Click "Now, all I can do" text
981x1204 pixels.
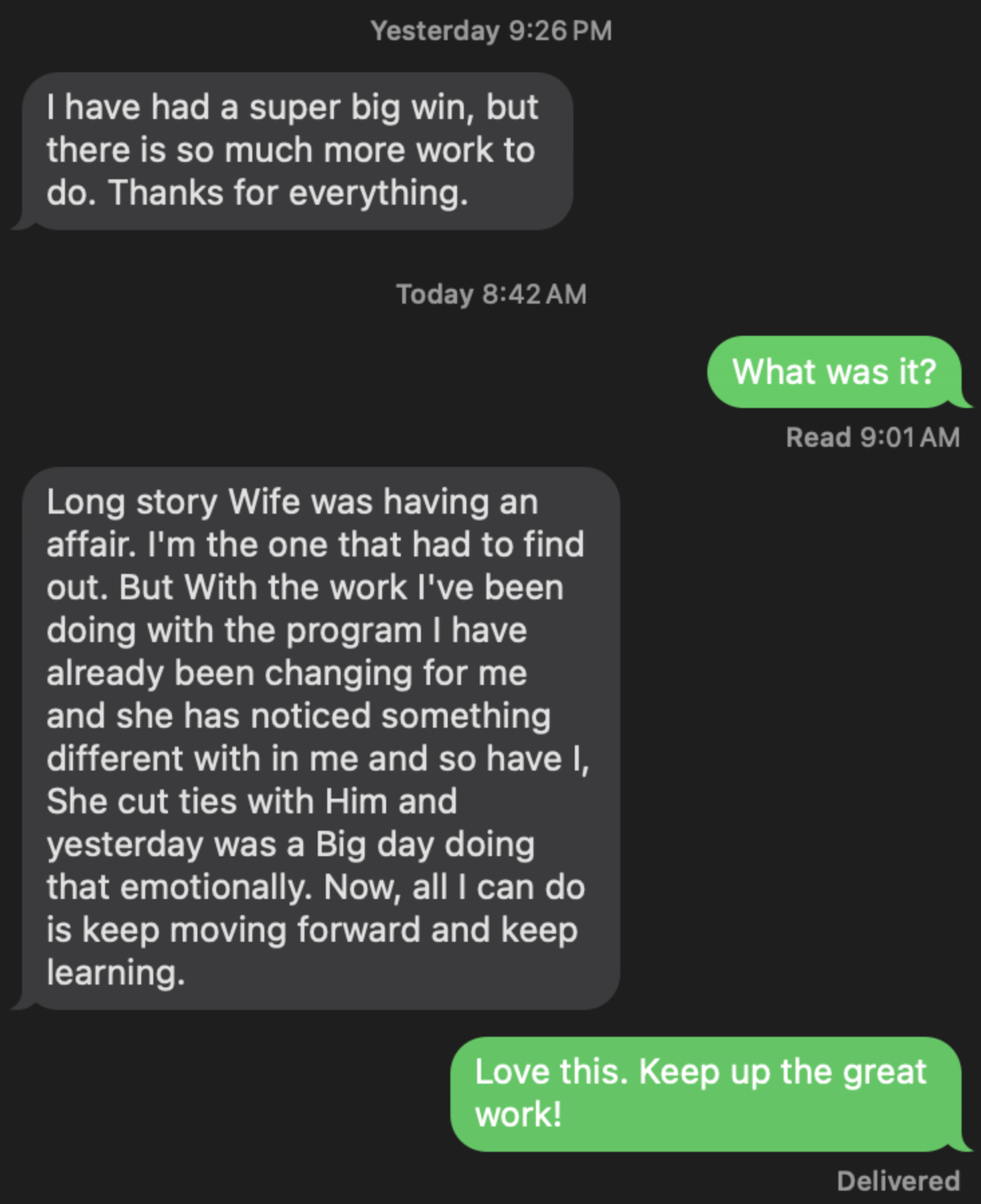pos(454,888)
